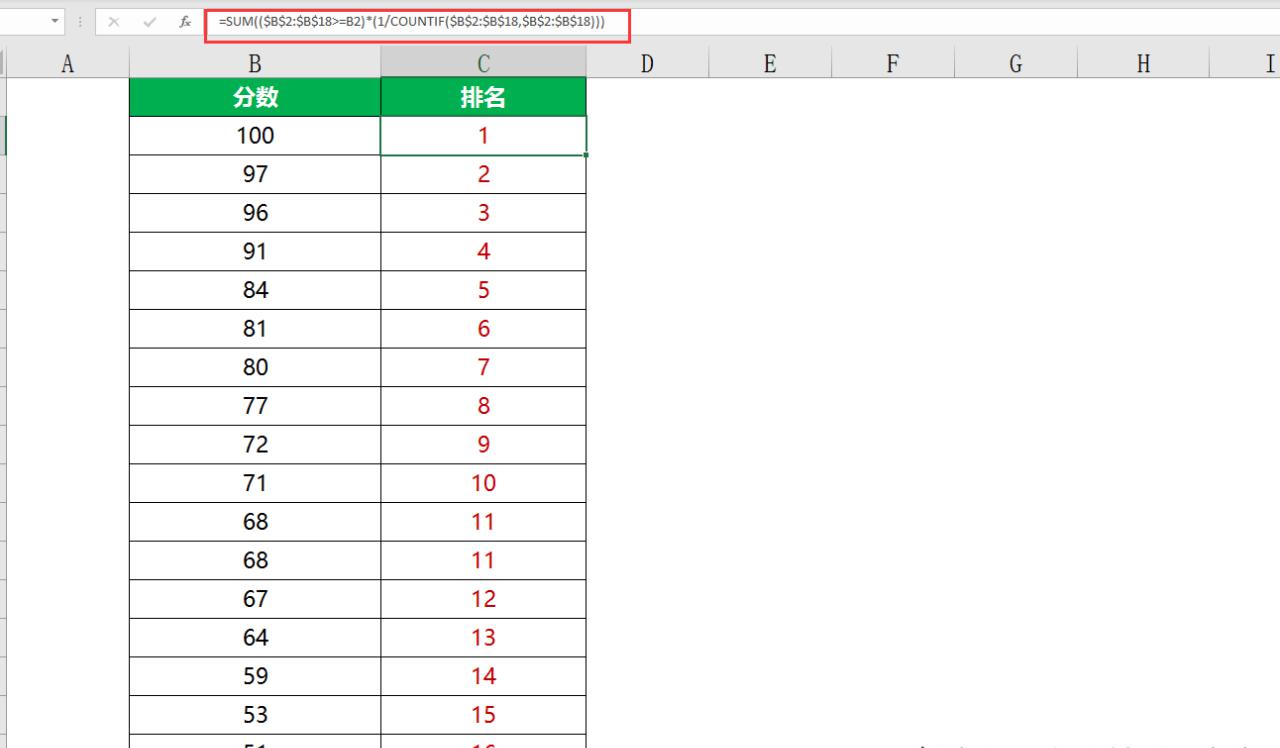Select the cell with score 91

point(255,252)
